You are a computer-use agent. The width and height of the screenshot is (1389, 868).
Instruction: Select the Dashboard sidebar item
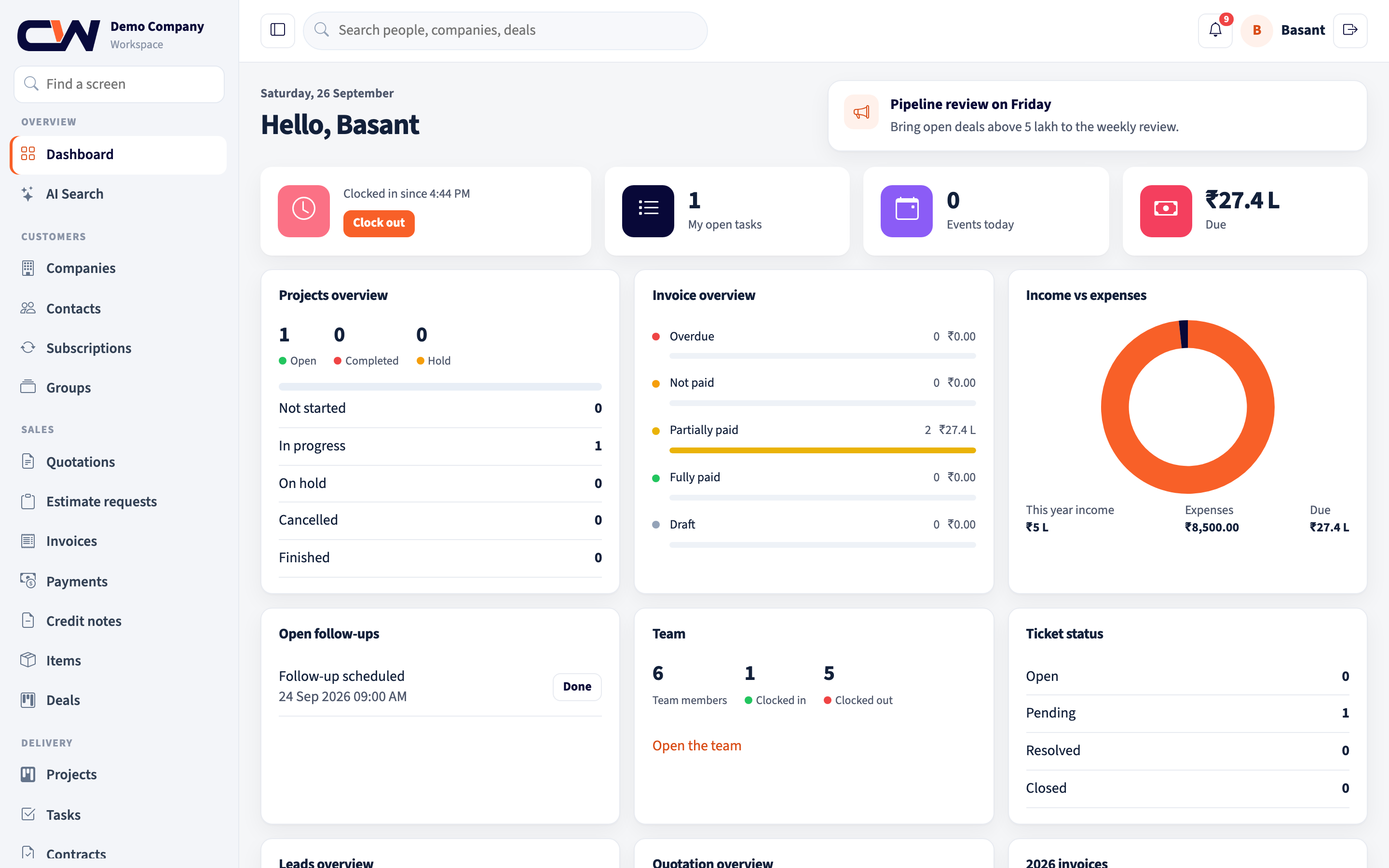[x=118, y=154]
